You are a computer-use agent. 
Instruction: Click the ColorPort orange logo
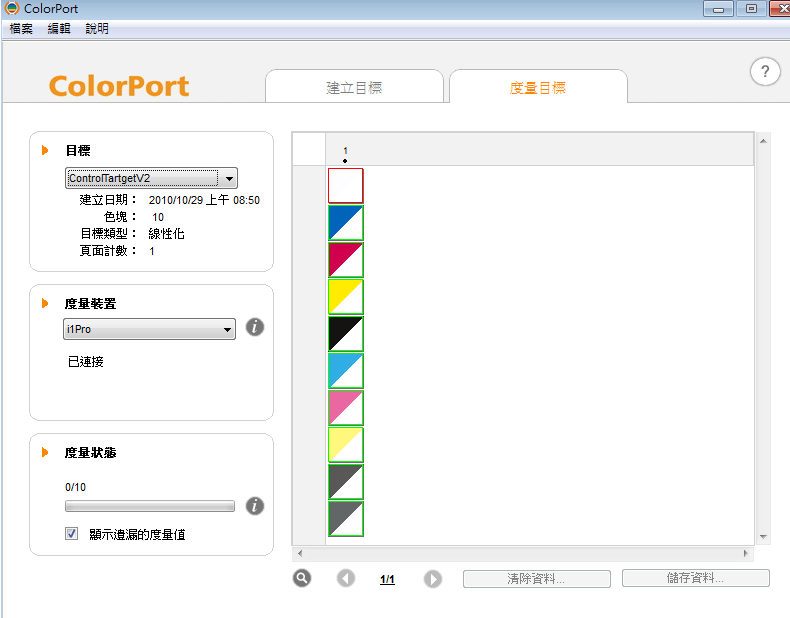(119, 86)
